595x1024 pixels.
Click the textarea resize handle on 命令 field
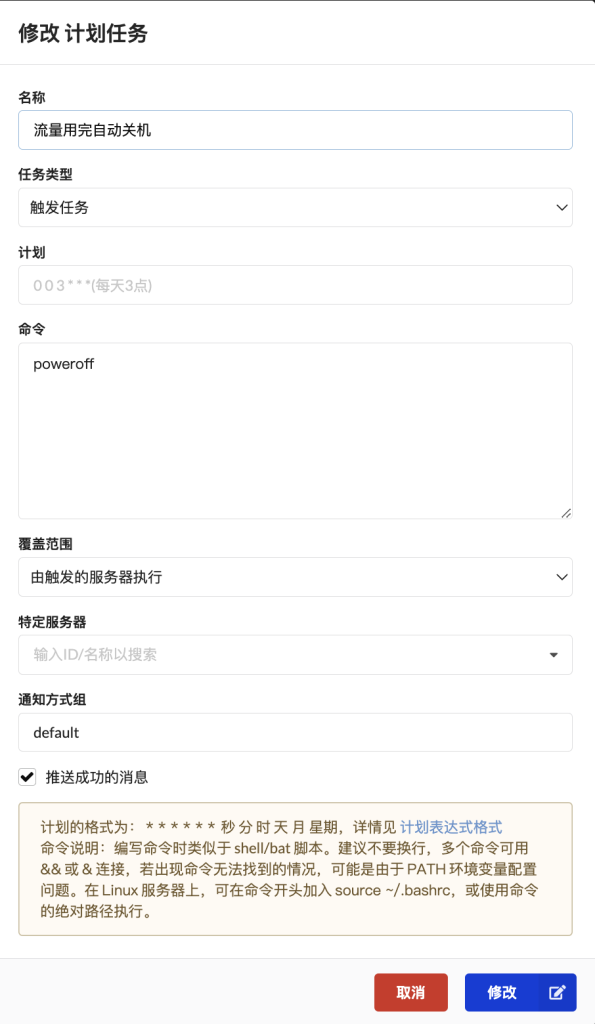point(566,513)
